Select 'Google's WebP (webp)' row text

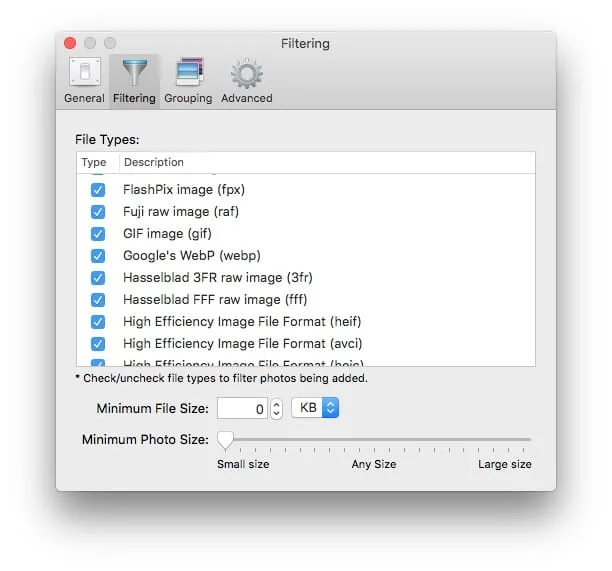(x=192, y=256)
